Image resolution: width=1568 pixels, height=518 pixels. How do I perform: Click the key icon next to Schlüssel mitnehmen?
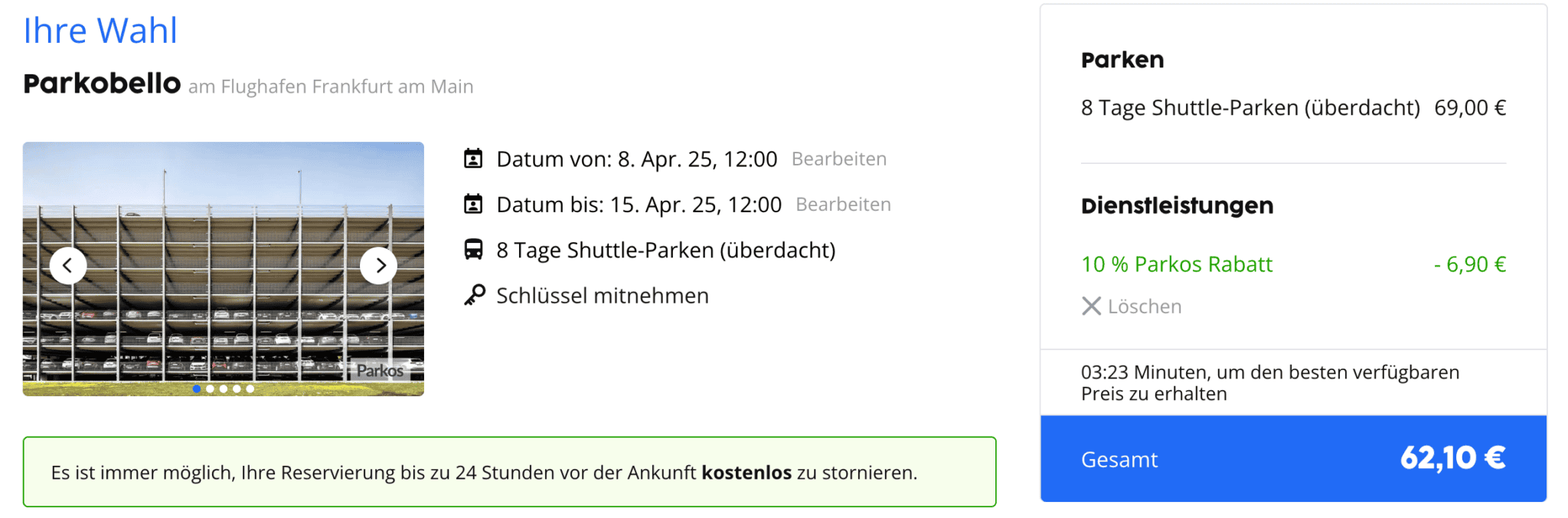tap(475, 294)
